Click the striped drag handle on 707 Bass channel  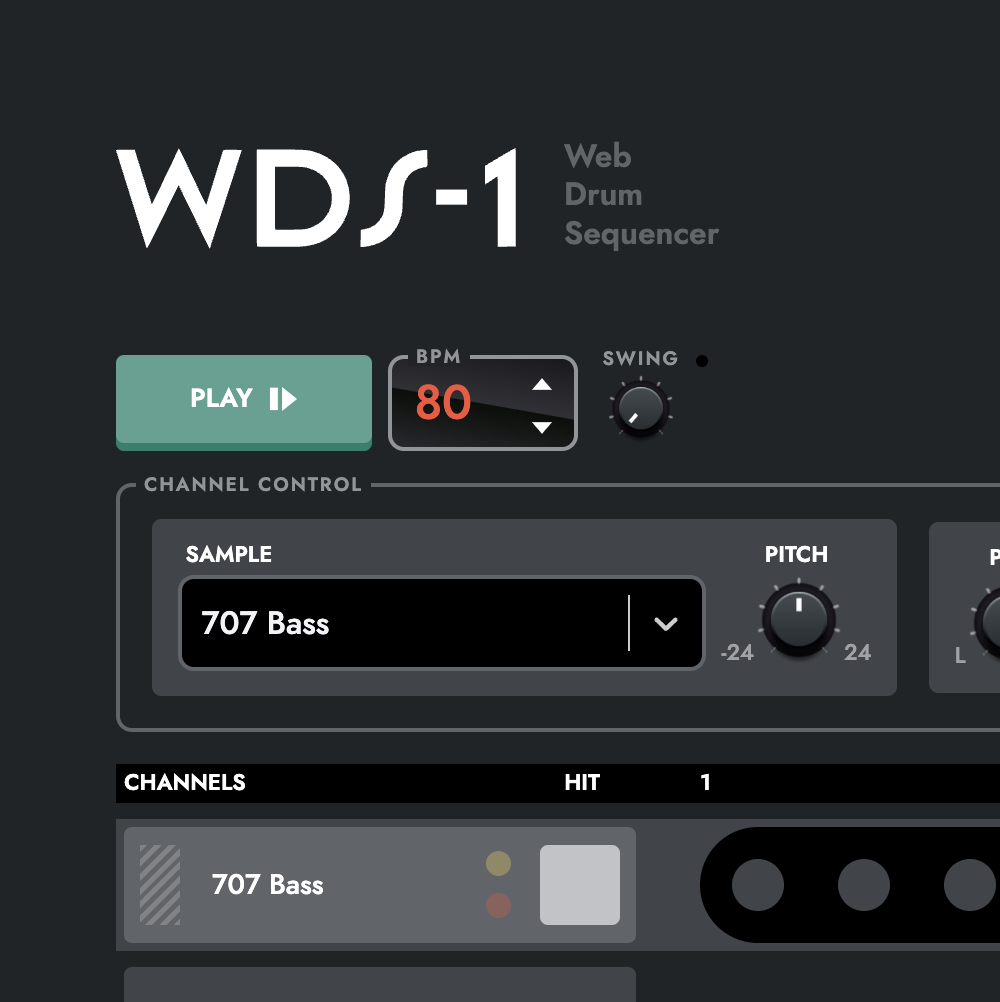pyautogui.click(x=158, y=885)
